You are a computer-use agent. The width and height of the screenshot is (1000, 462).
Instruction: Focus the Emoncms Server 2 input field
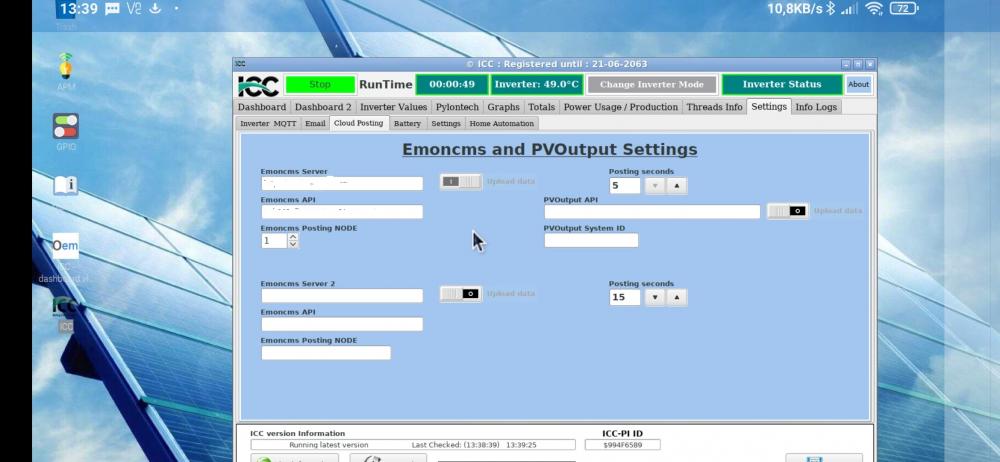(x=342, y=295)
